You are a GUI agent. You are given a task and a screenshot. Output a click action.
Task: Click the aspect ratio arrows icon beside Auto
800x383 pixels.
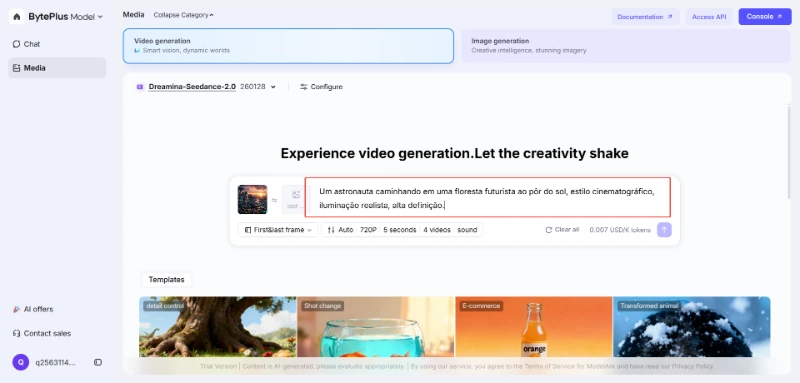click(x=331, y=230)
